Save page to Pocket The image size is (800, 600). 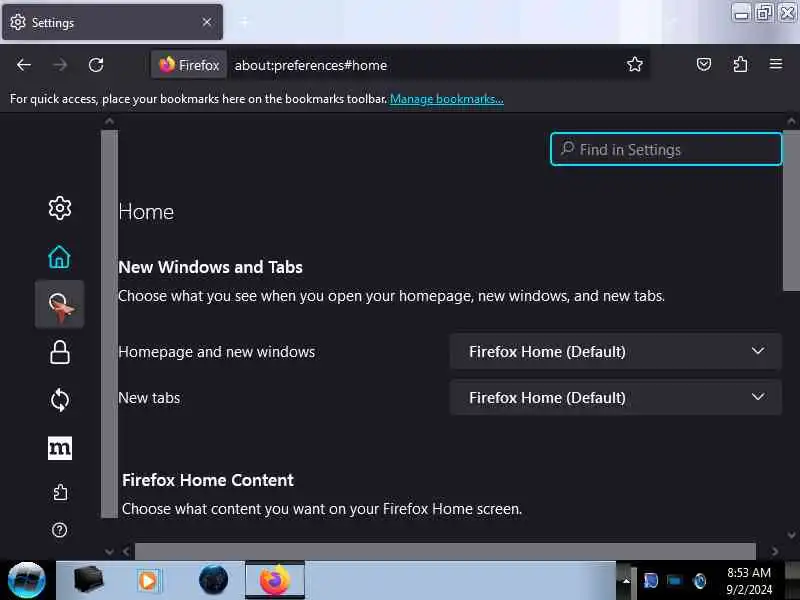[x=704, y=64]
